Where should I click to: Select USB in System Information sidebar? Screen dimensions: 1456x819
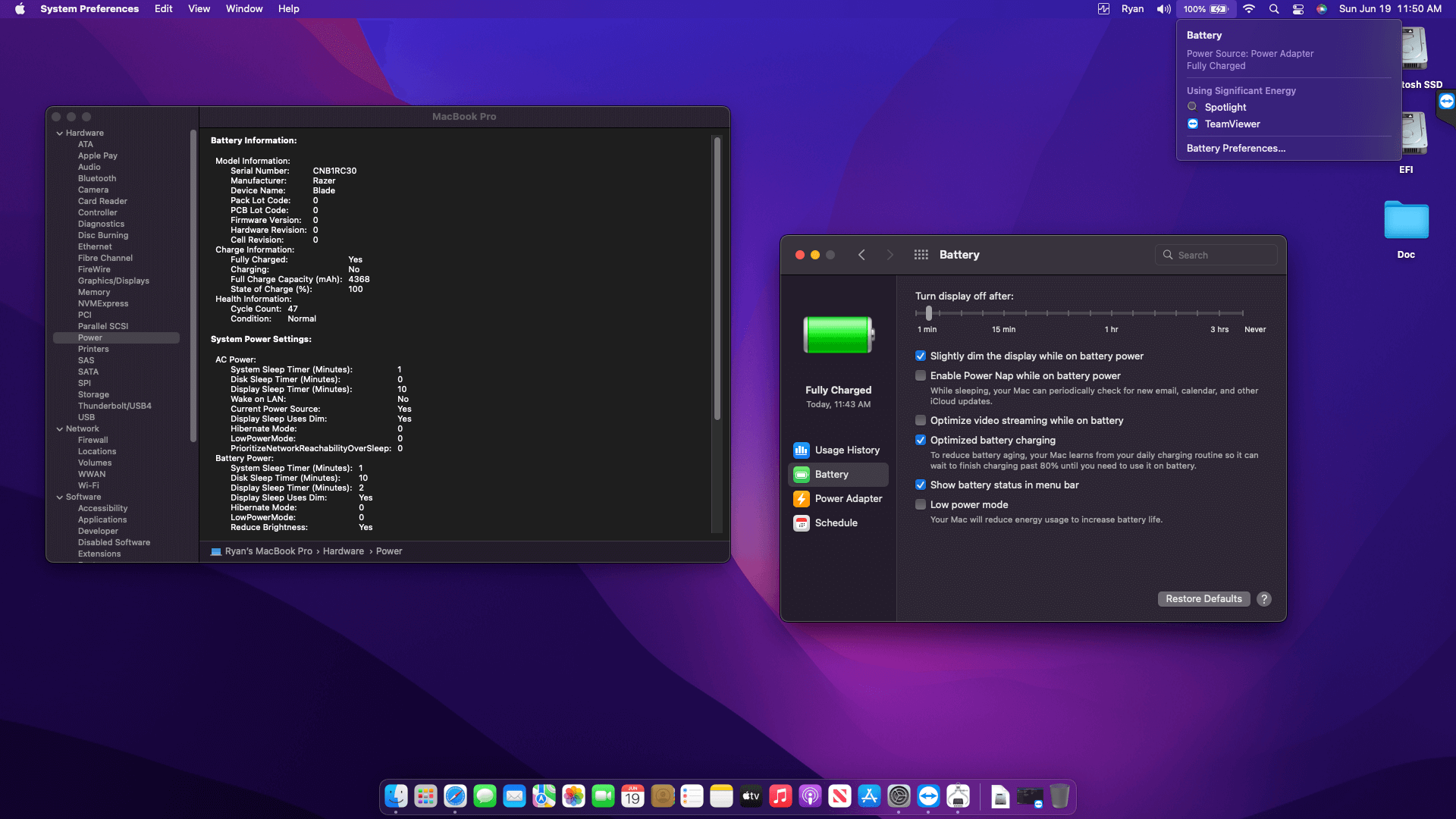click(86, 418)
